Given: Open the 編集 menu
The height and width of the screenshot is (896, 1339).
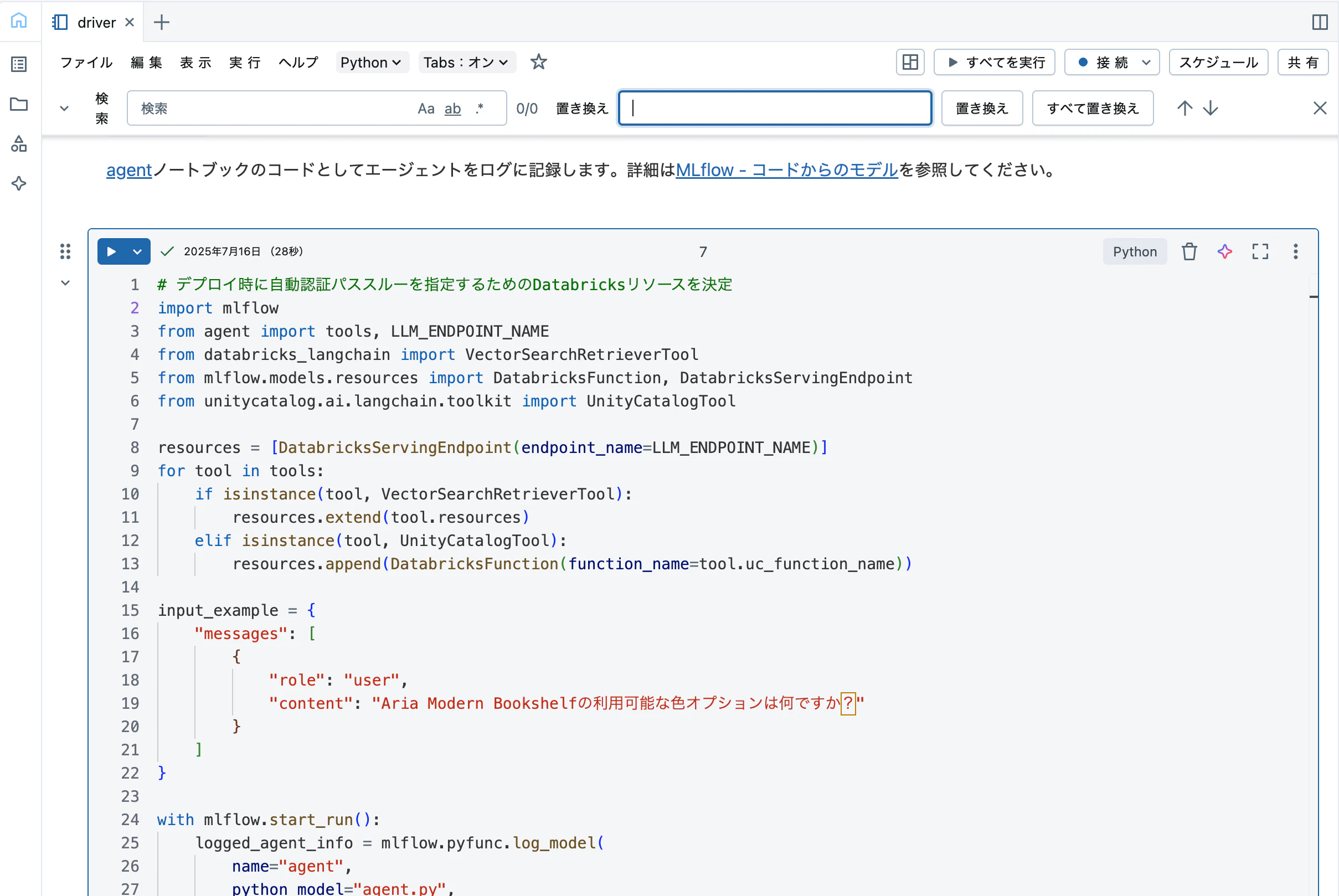Looking at the screenshot, I should 146,62.
